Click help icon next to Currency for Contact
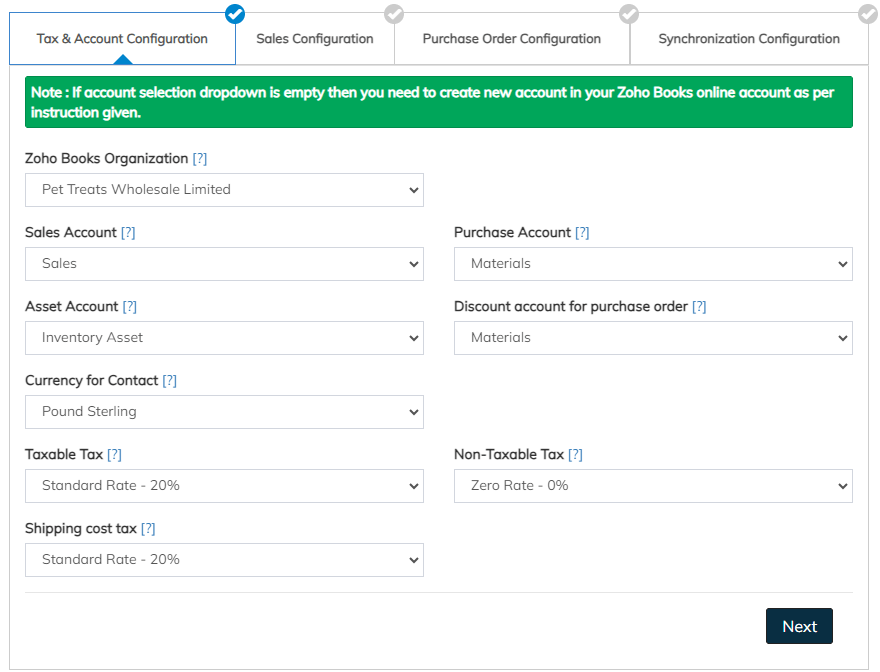Viewport: 880px width, 672px height. [170, 381]
